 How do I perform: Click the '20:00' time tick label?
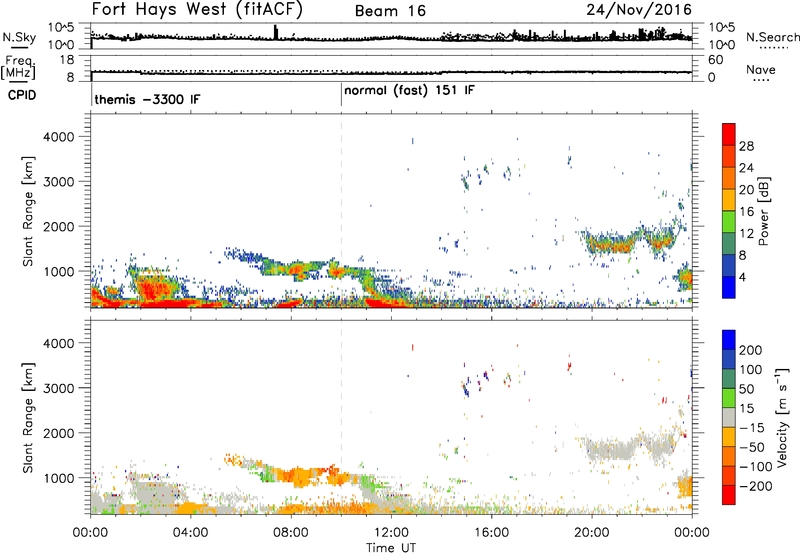591,533
